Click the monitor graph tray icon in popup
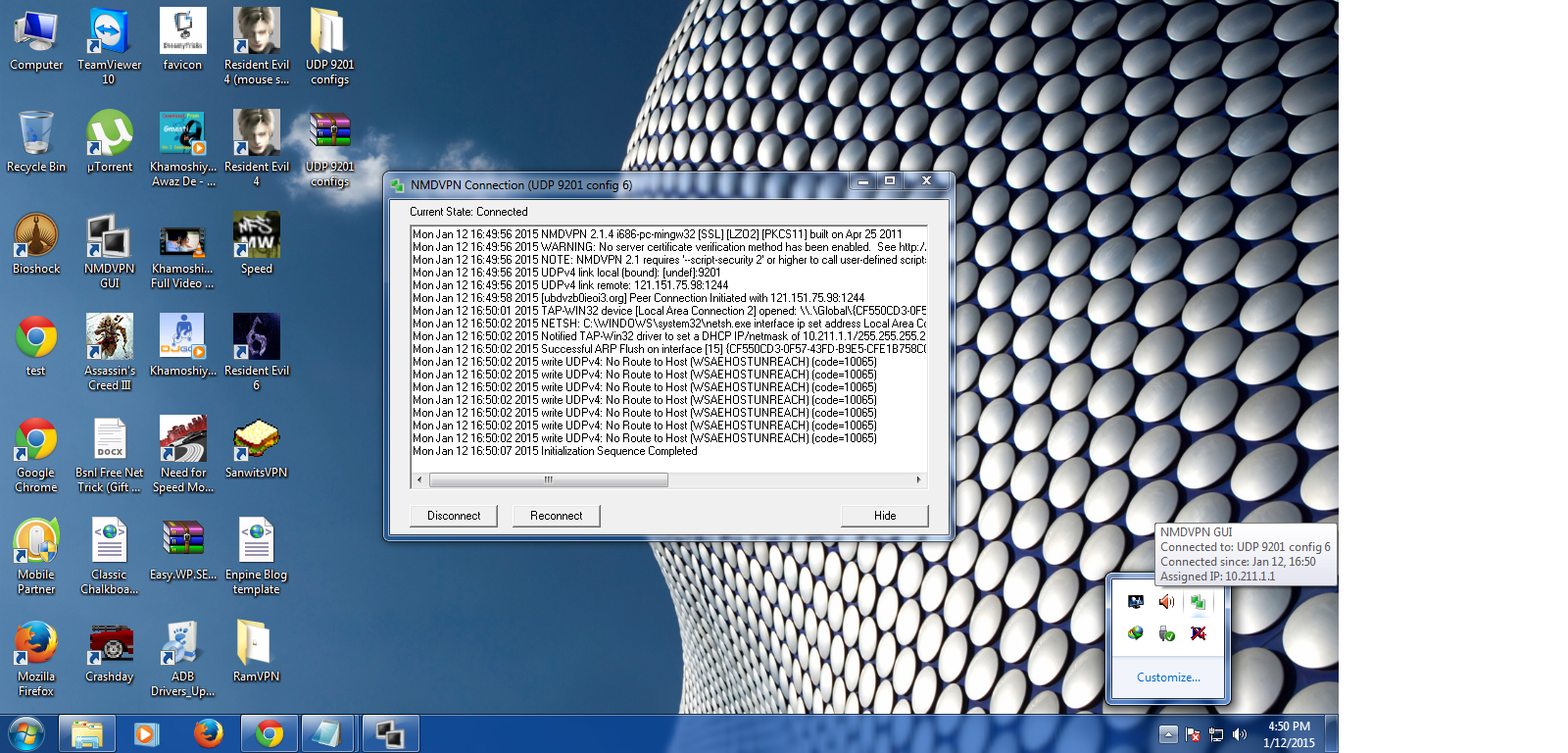Image resolution: width=1568 pixels, height=753 pixels. pos(1135,602)
